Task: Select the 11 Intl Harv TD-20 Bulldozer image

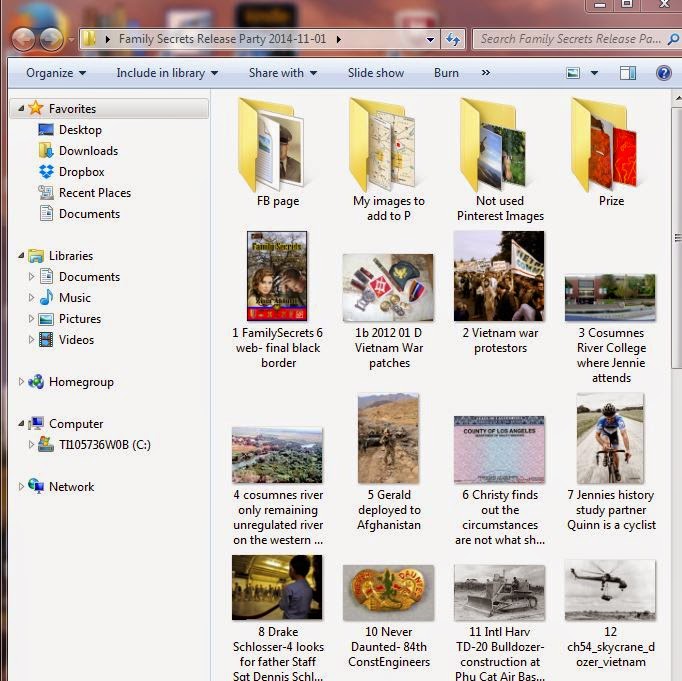Action: [x=499, y=592]
